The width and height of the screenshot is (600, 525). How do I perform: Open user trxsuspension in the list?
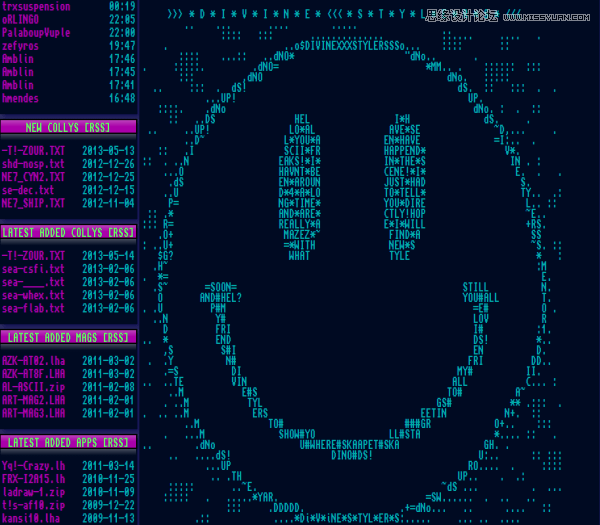(36, 7)
